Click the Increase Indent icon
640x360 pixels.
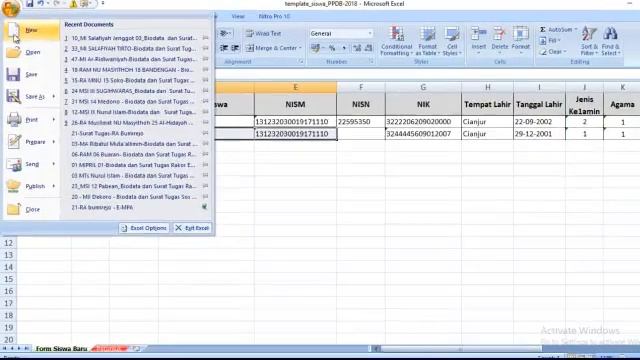tap(236, 48)
